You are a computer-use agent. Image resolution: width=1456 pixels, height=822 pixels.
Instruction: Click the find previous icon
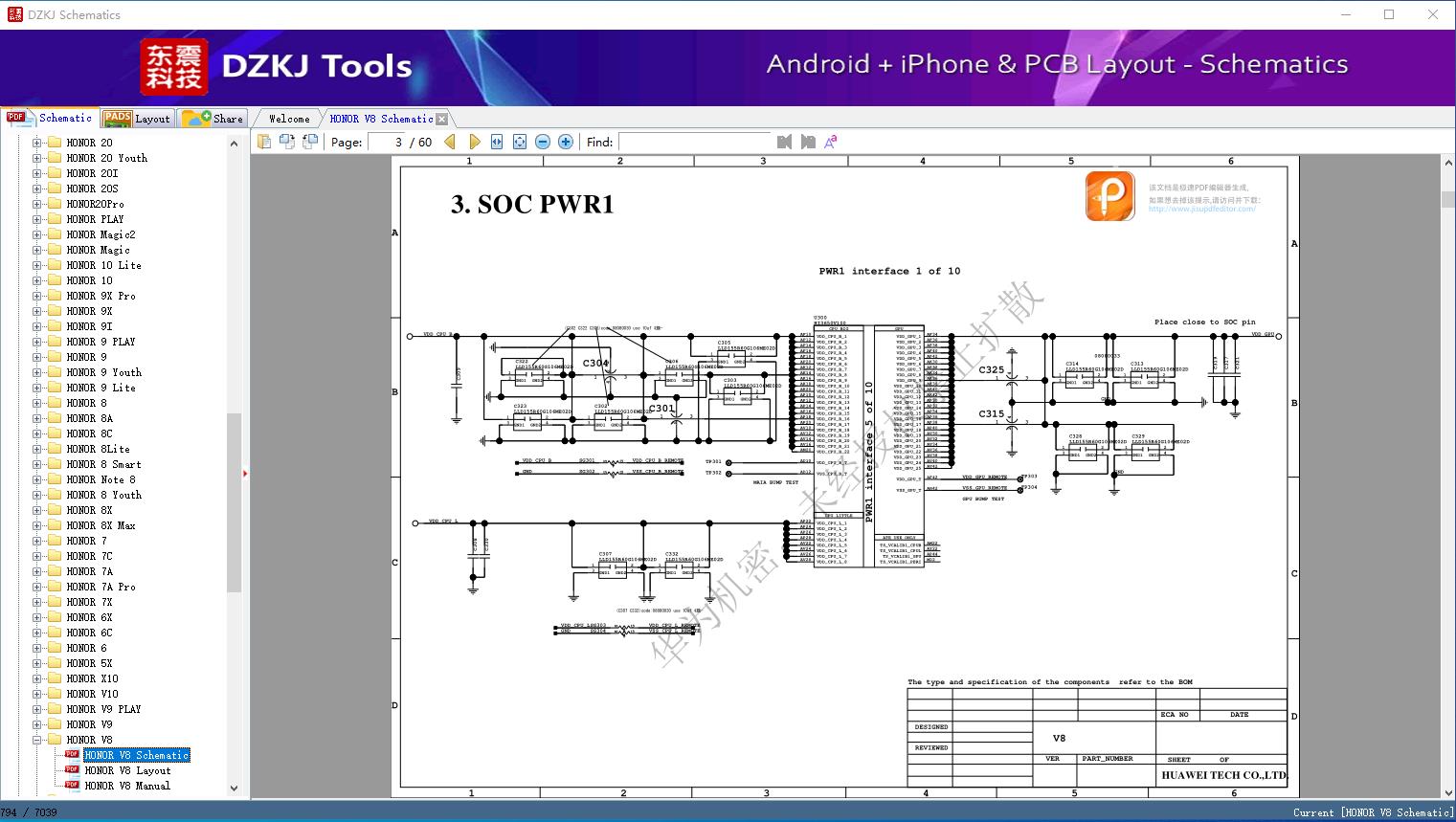pyautogui.click(x=784, y=142)
